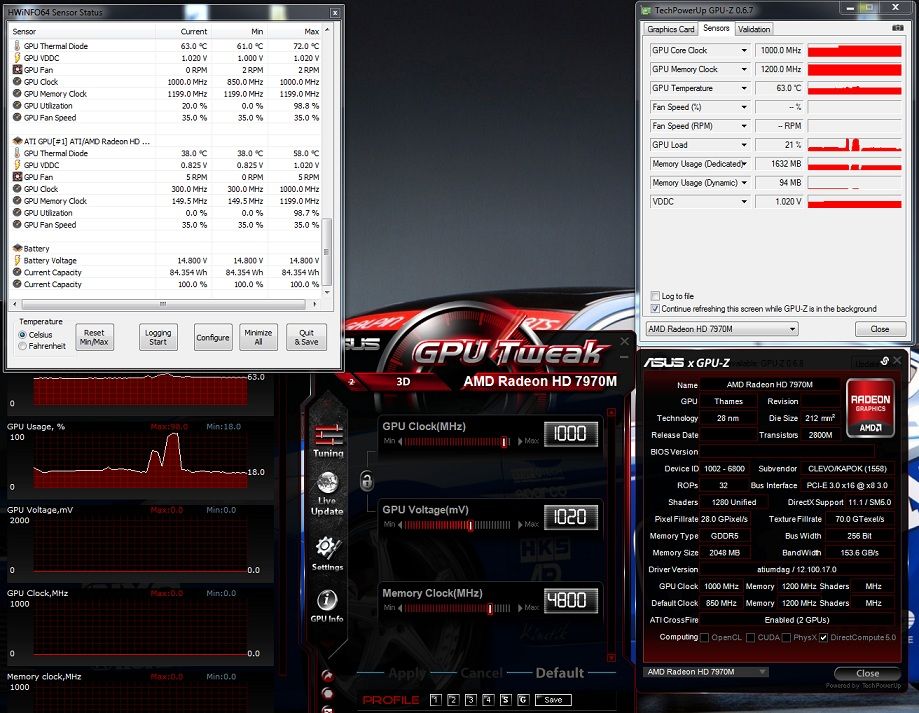The width and height of the screenshot is (919, 713).
Task: Click GPU Voltage decrease arrow next to Min
Action: pyautogui.click(x=400, y=525)
